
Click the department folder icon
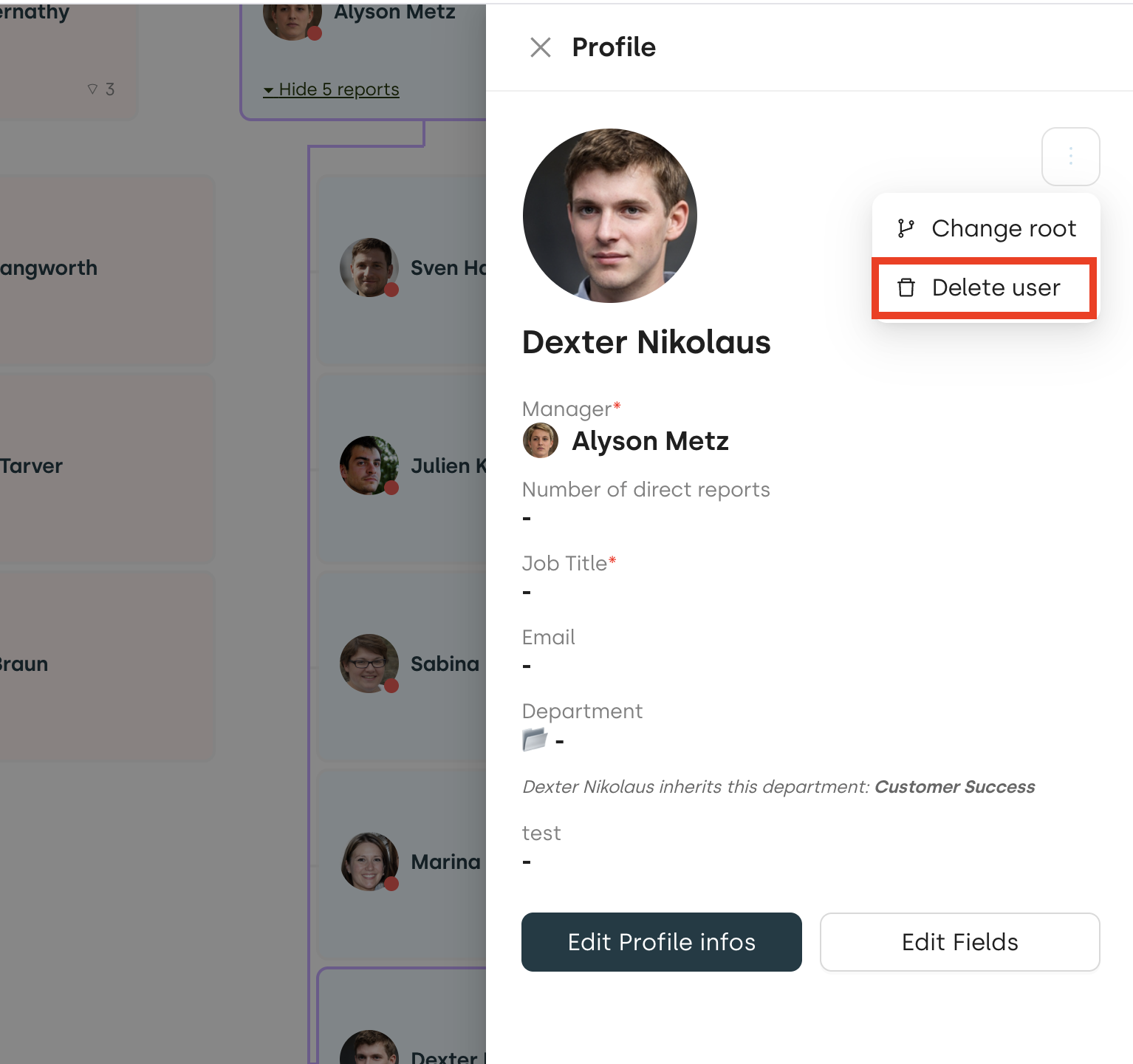point(534,739)
